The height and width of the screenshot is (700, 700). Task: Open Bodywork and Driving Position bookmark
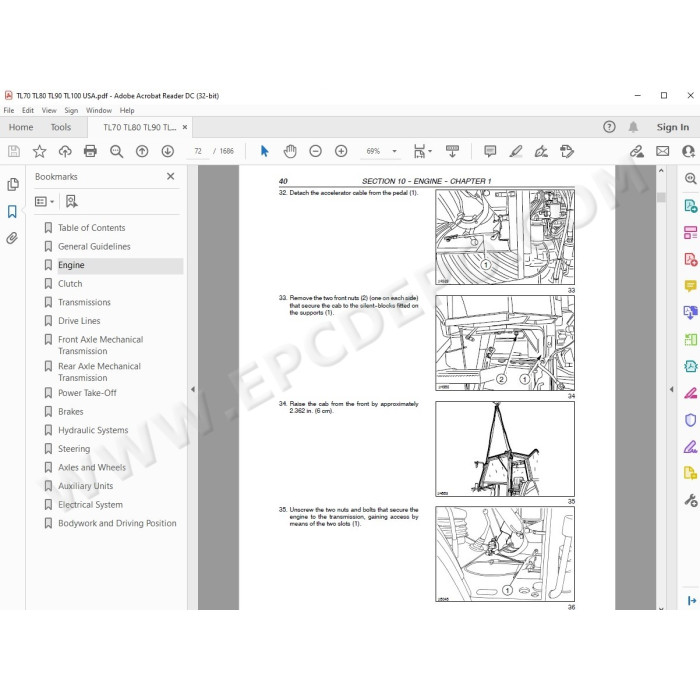click(117, 523)
